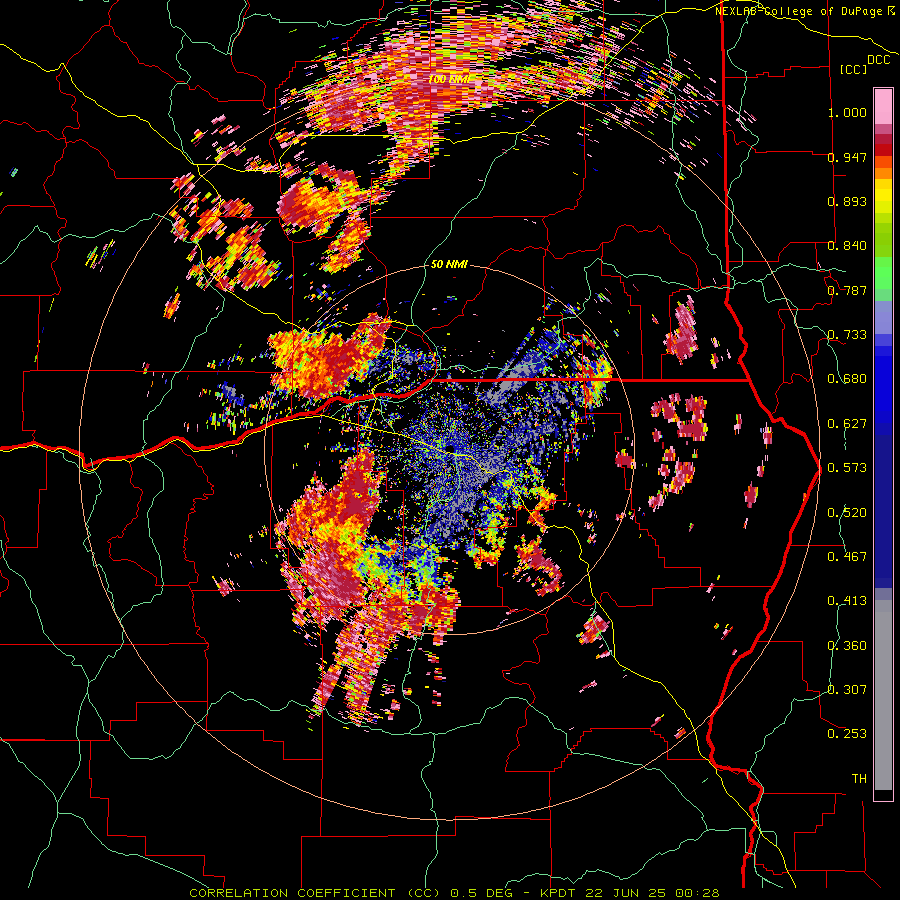Click the TH threshold label
The height and width of the screenshot is (900, 900).
(x=859, y=779)
